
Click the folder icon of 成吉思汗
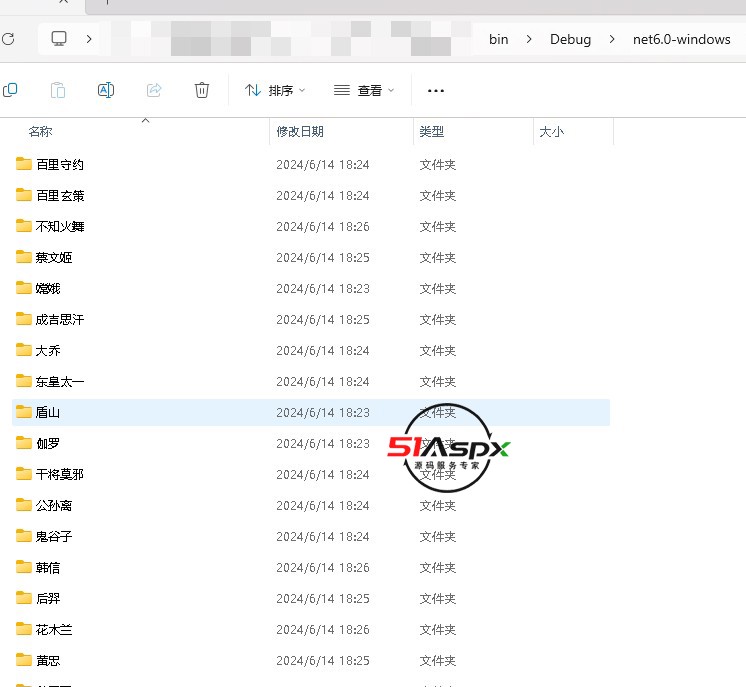(24, 319)
